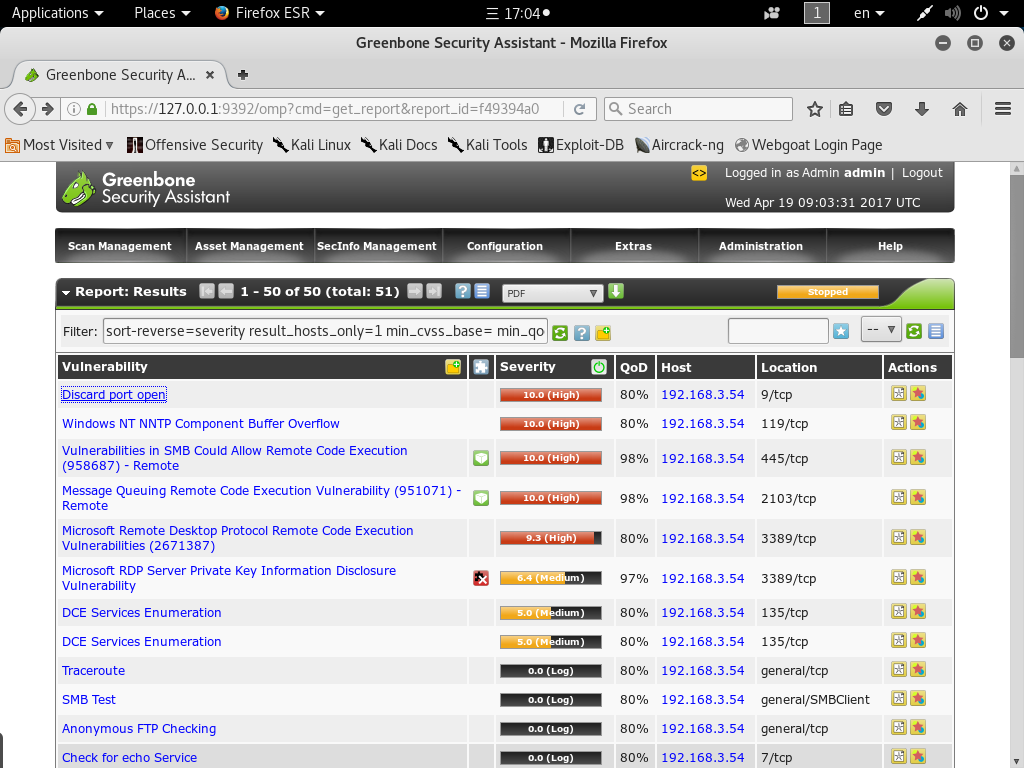Image resolution: width=1024 pixels, height=768 pixels.
Task: Open the Discard port open vulnerability
Action: point(114,394)
